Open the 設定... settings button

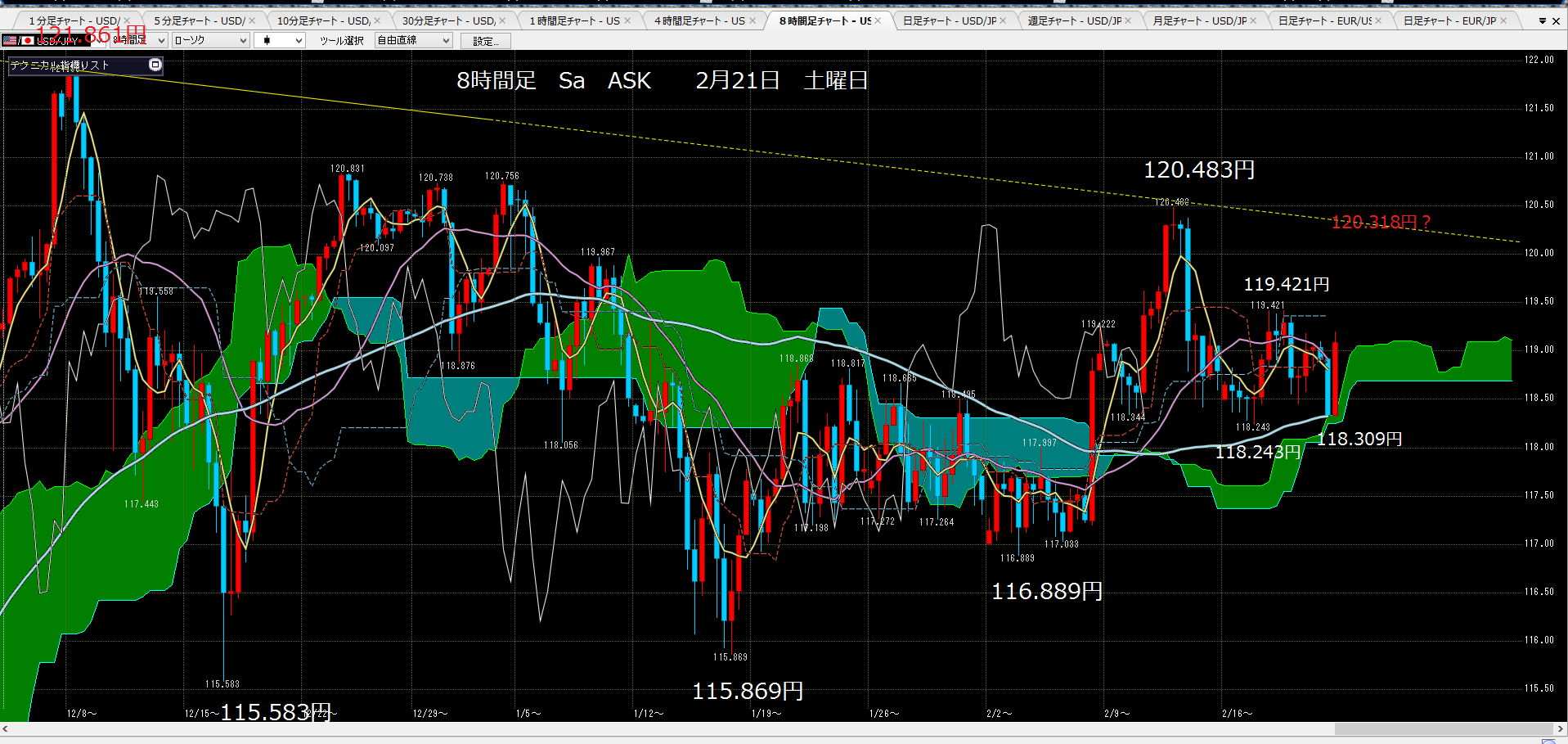[486, 41]
